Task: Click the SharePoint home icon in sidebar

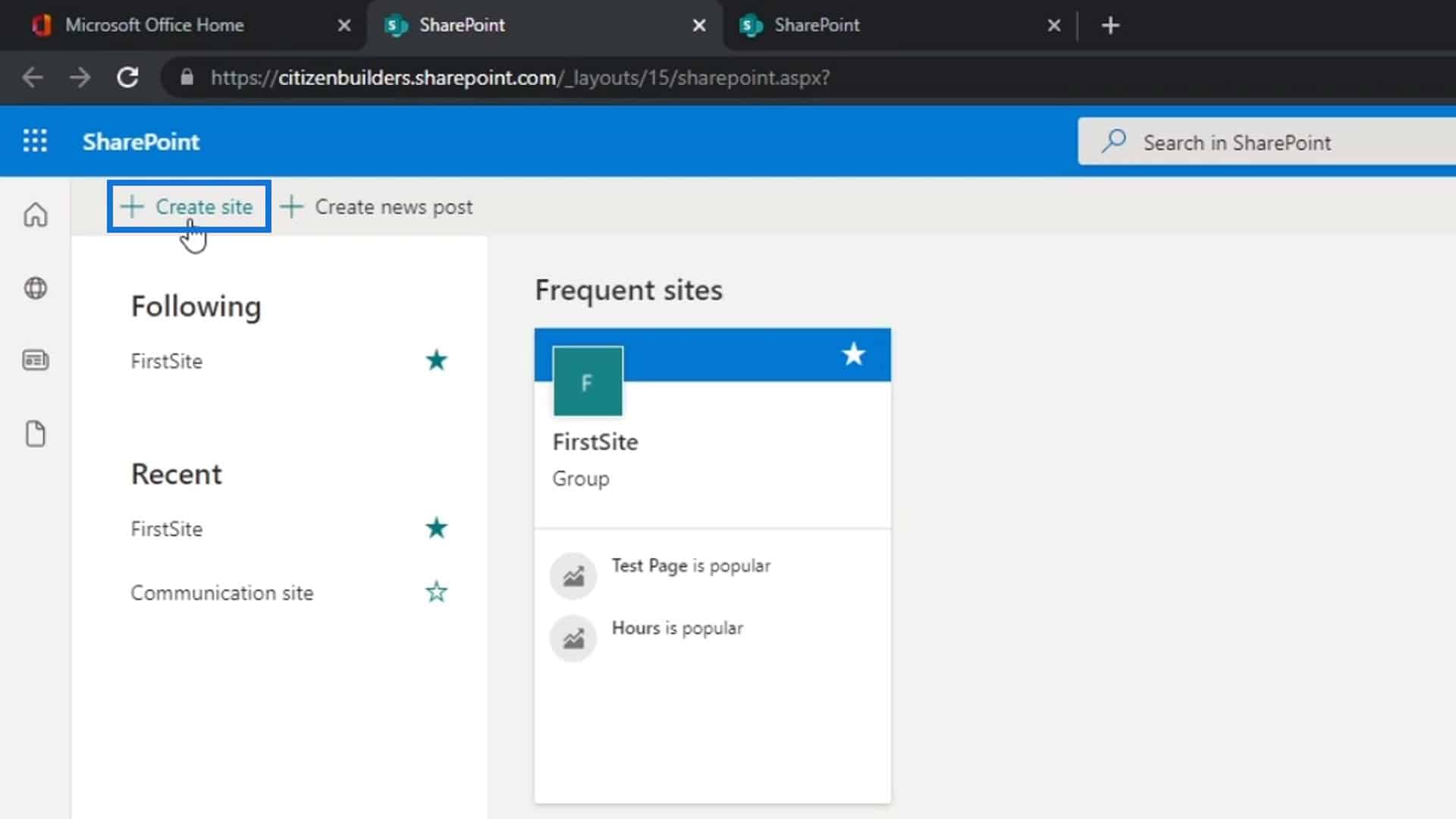Action: (x=36, y=215)
